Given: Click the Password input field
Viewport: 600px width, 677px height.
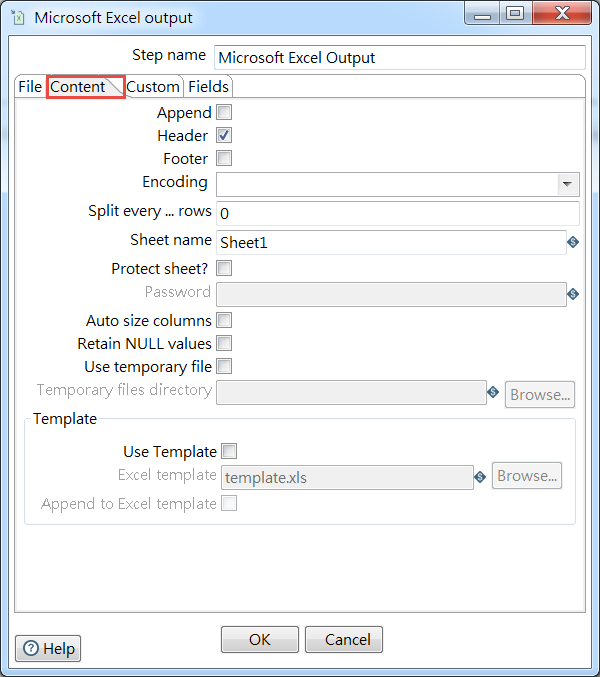Looking at the screenshot, I should coord(391,294).
